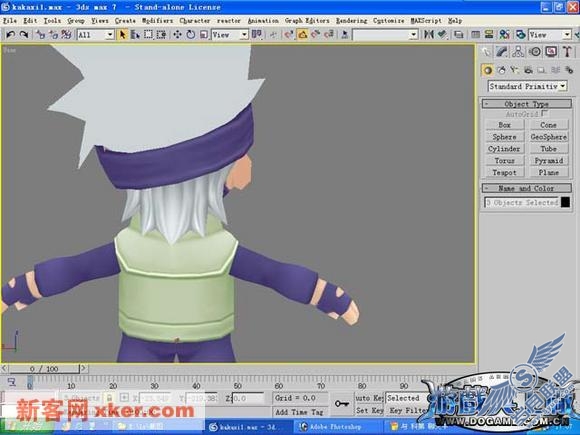This screenshot has height=435, width=580.
Task: Select the Lights category icon
Action: click(x=515, y=70)
